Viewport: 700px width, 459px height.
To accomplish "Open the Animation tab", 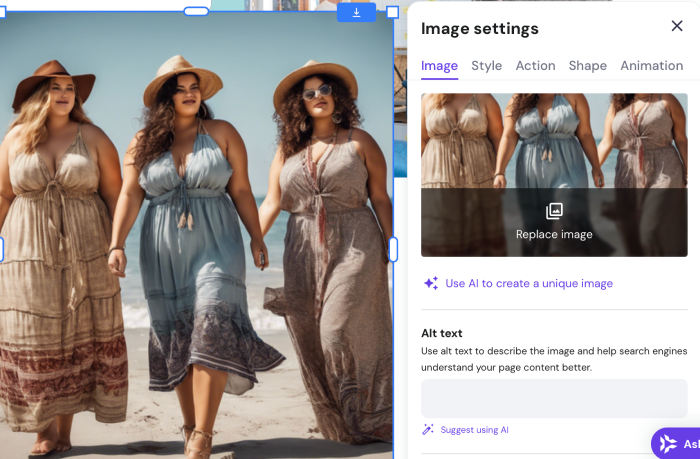I will coord(651,66).
